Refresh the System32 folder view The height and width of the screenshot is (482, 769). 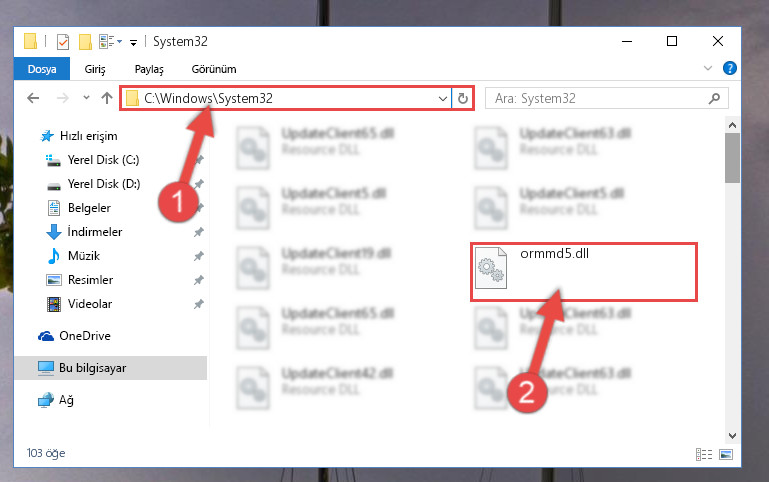click(462, 99)
